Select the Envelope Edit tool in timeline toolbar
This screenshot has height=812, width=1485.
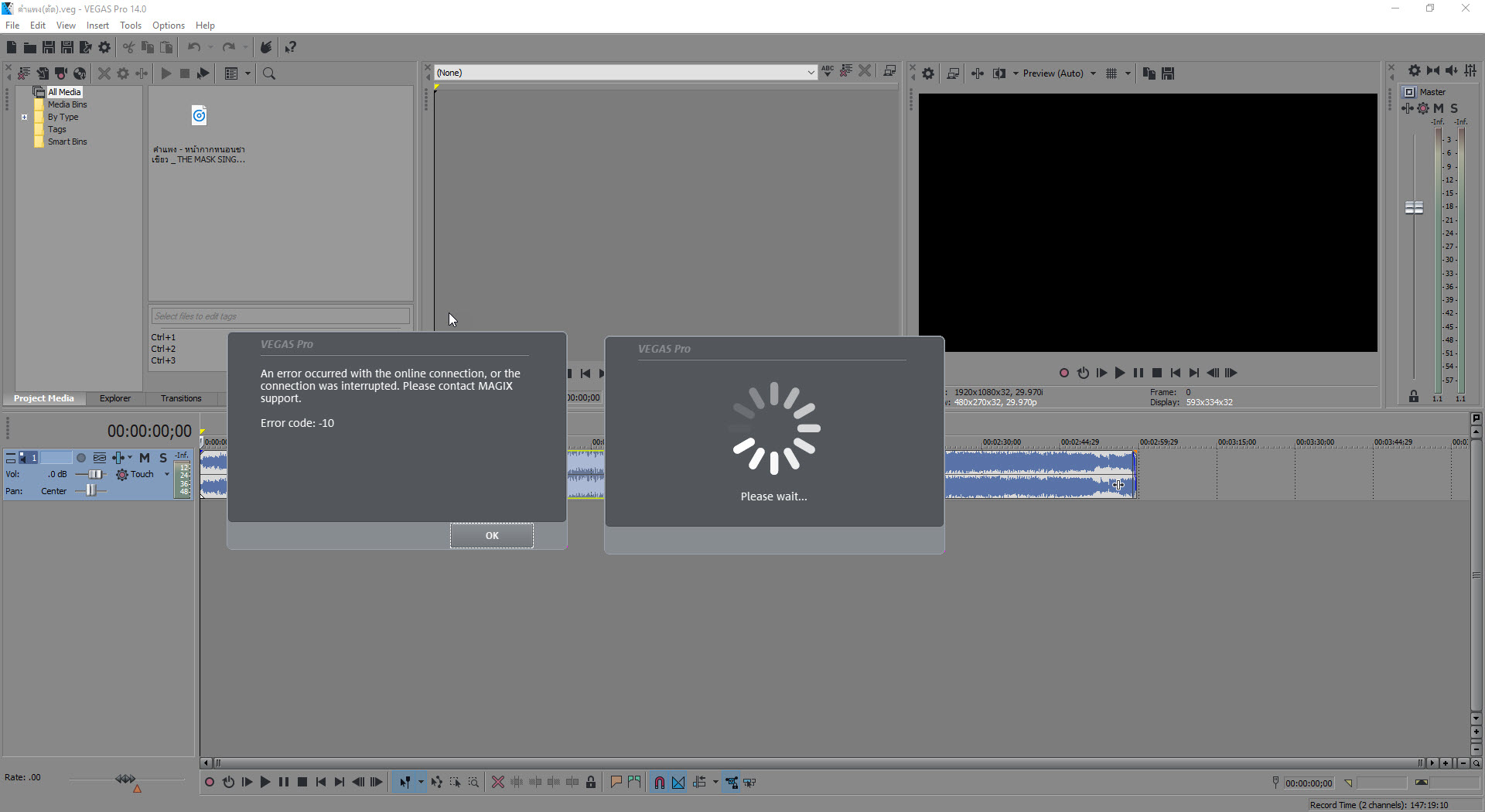[437, 783]
